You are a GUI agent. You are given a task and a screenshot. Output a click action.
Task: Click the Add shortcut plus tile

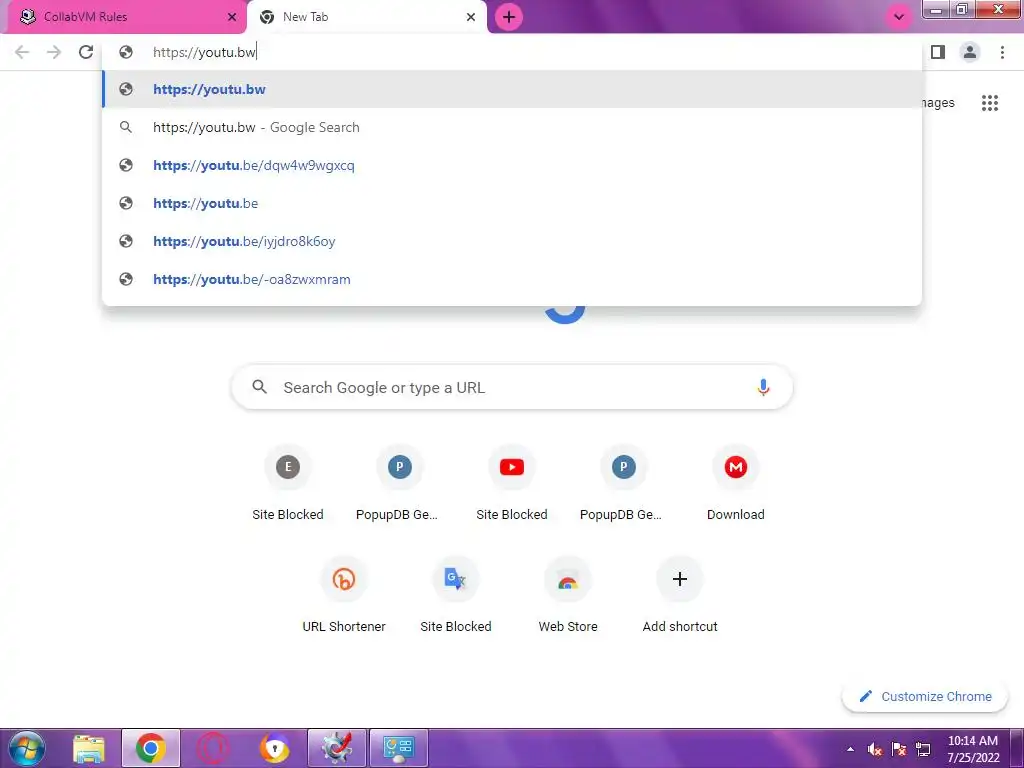(x=680, y=594)
